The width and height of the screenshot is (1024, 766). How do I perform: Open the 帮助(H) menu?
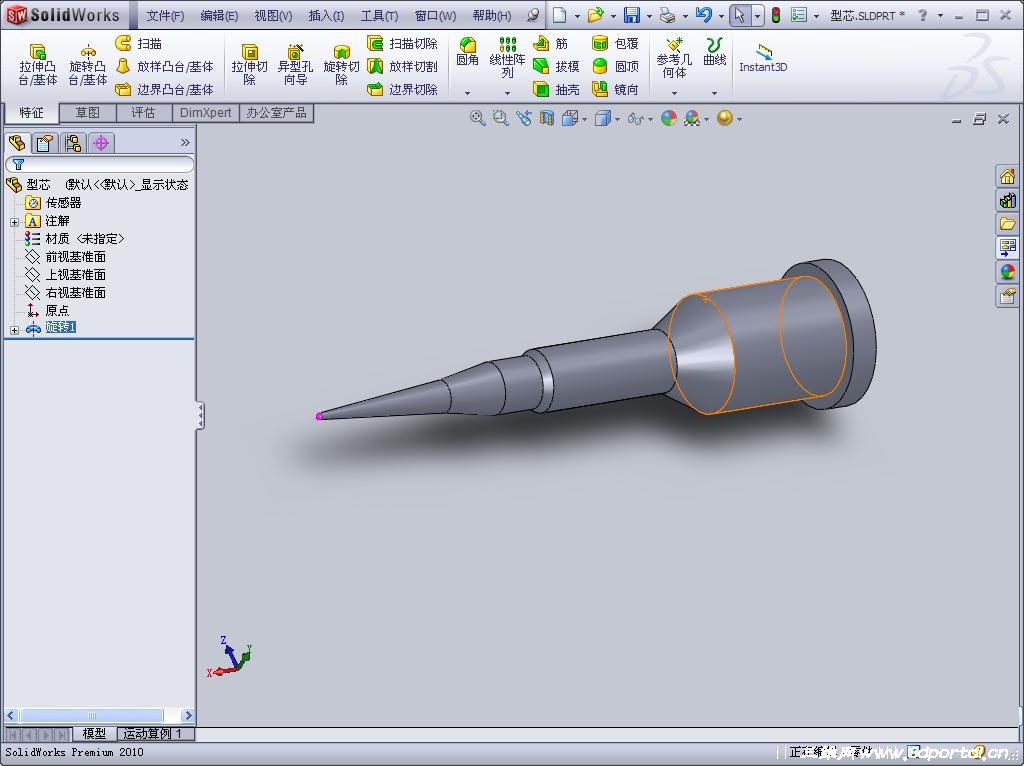(x=492, y=16)
